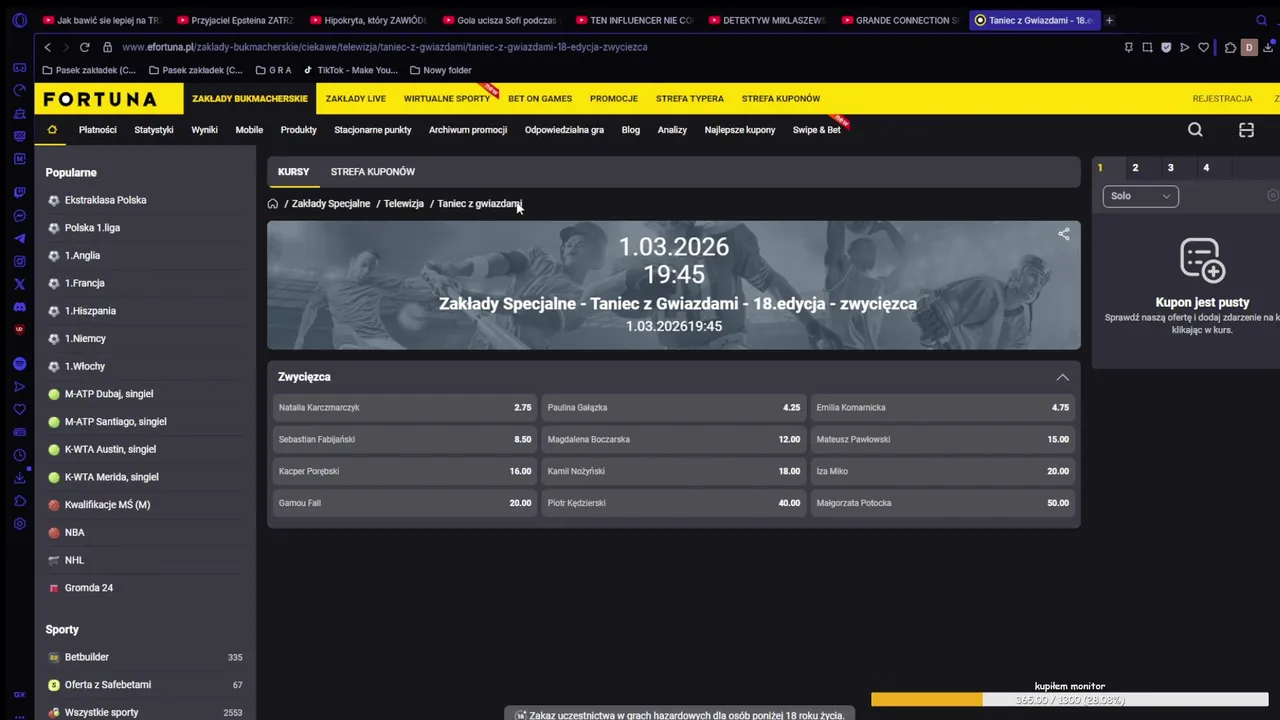Click the Zakłady Specjalne breadcrumb
This screenshot has width=1280, height=720.
tap(331, 204)
